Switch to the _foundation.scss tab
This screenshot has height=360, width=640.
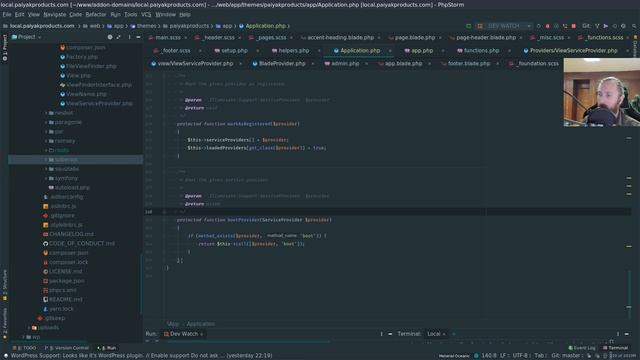coord(538,64)
